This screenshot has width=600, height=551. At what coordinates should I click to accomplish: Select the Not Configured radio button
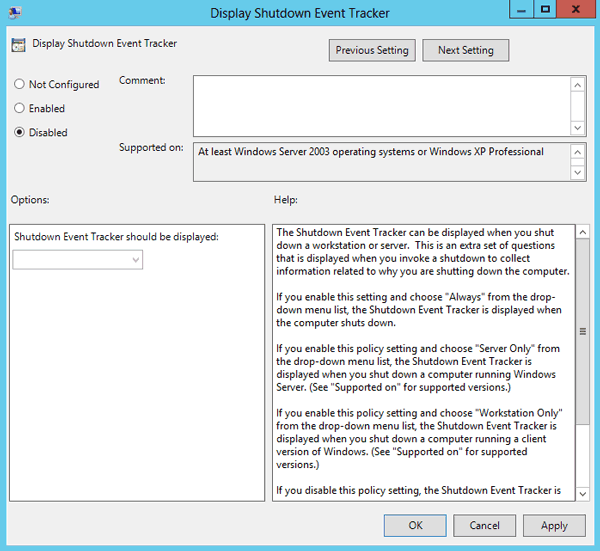57,84
